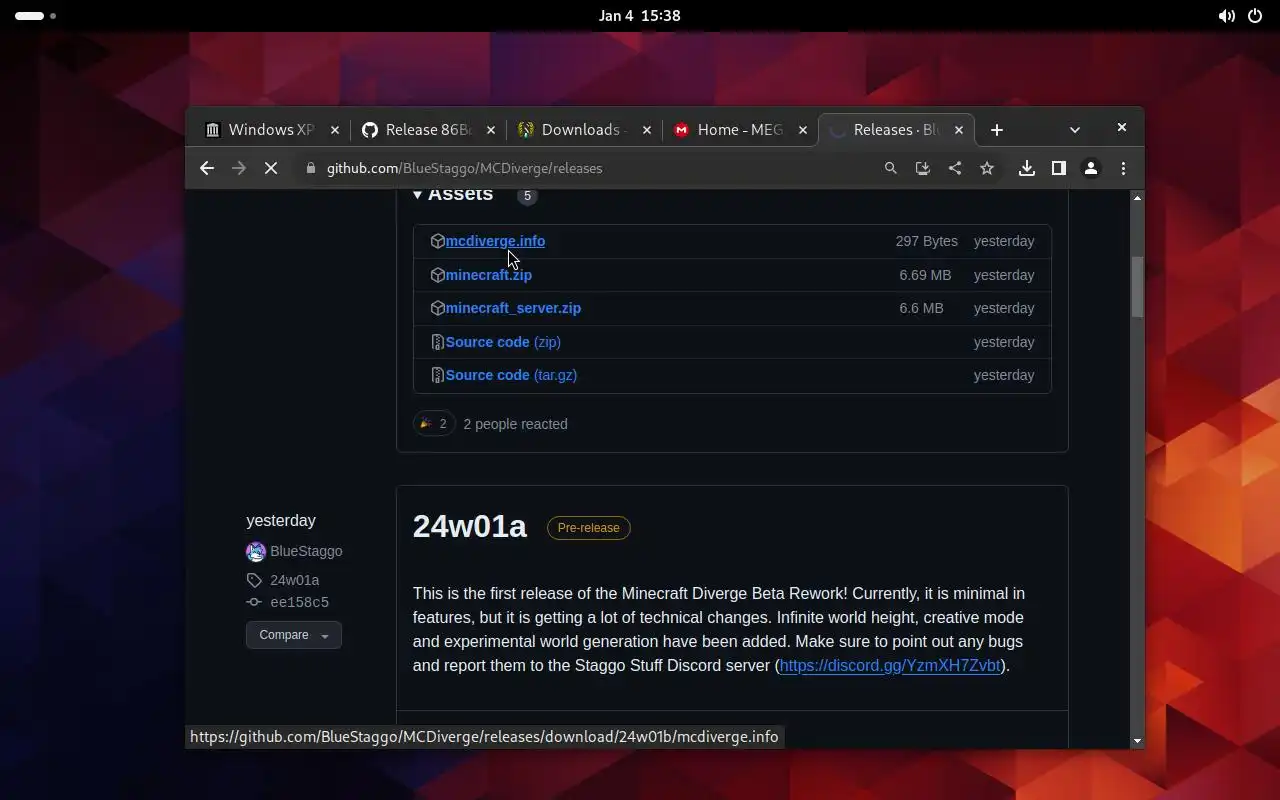
Task: Click the '297 Bytes' size text
Action: (x=927, y=241)
